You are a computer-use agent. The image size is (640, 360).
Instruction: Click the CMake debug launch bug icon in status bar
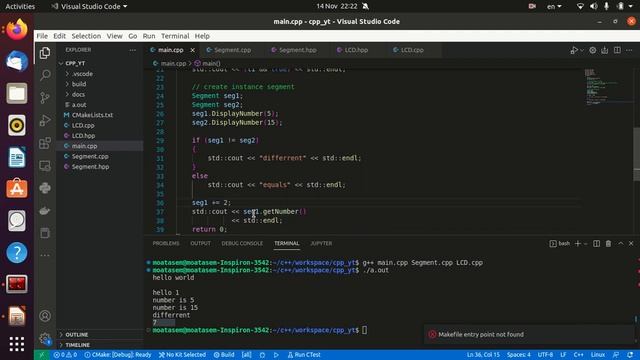262,355
